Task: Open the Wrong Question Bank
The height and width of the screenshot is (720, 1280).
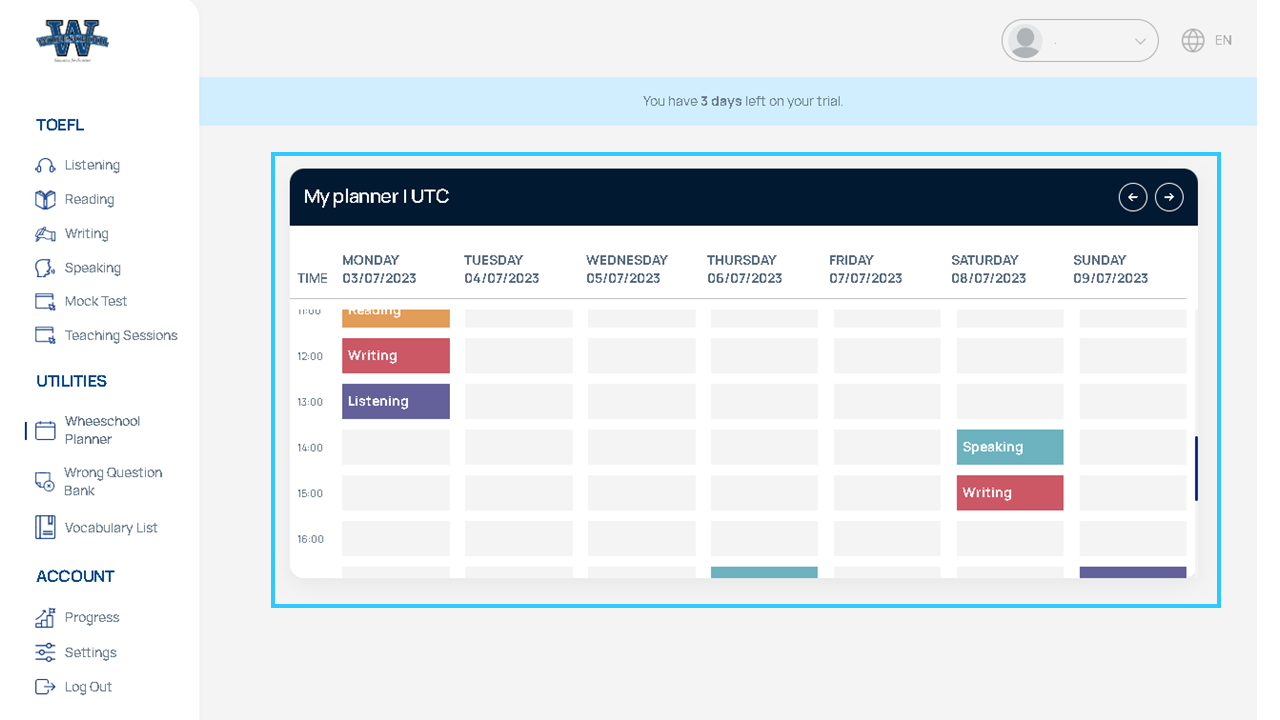Action: click(x=113, y=481)
